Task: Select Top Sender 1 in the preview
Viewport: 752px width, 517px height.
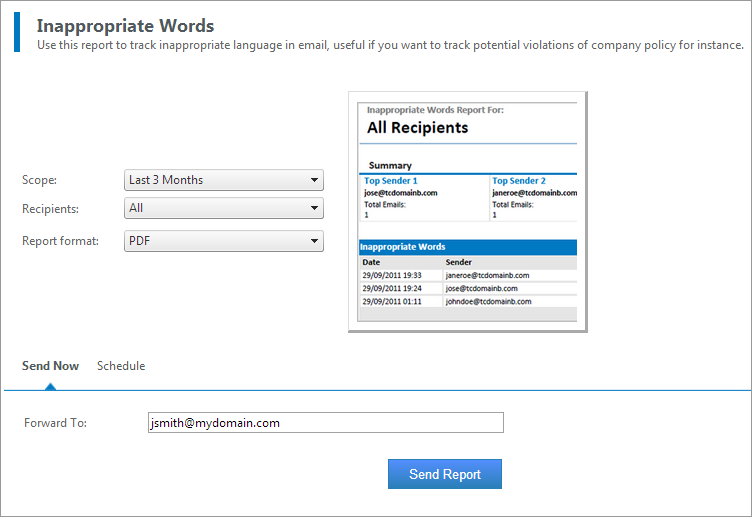Action: pos(391,181)
